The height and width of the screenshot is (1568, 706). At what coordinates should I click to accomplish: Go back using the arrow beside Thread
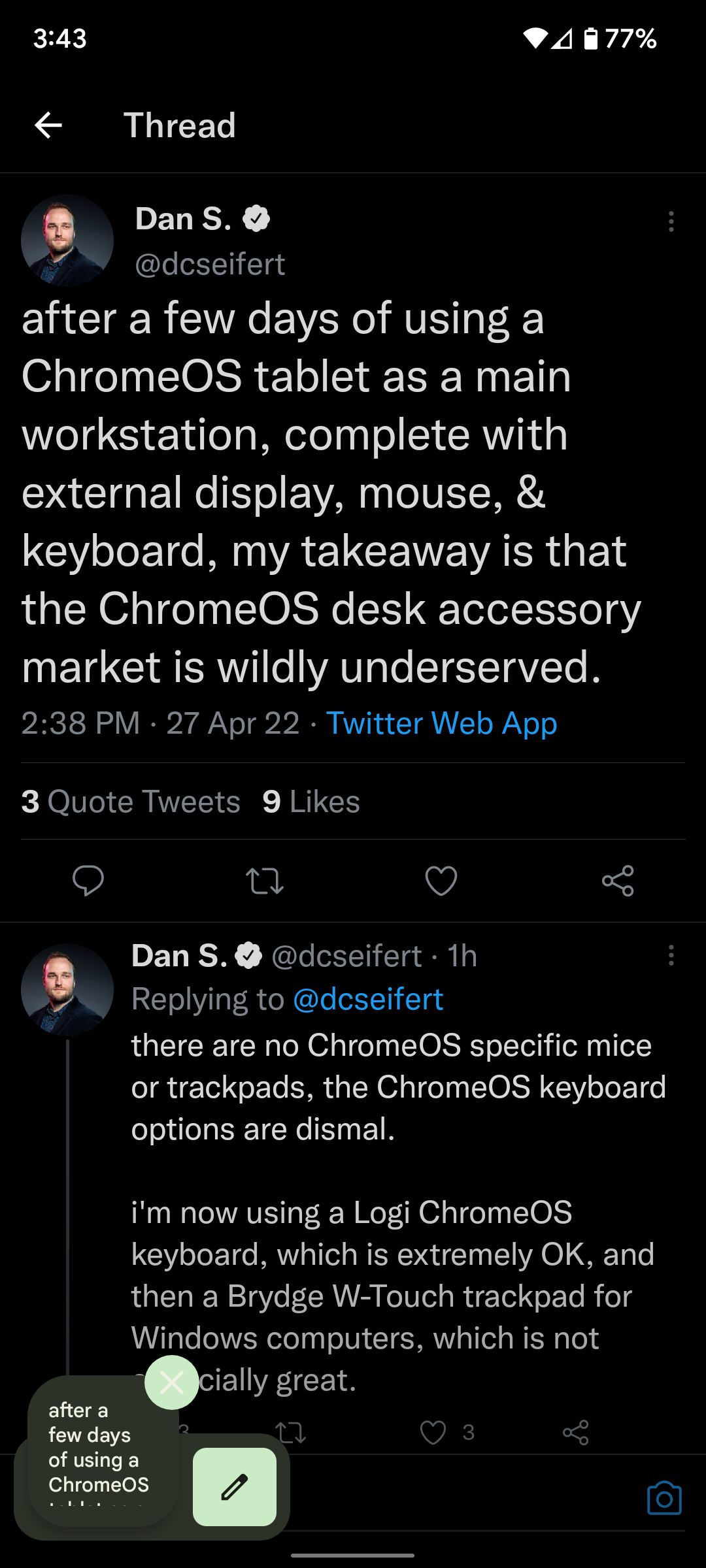[x=48, y=125]
